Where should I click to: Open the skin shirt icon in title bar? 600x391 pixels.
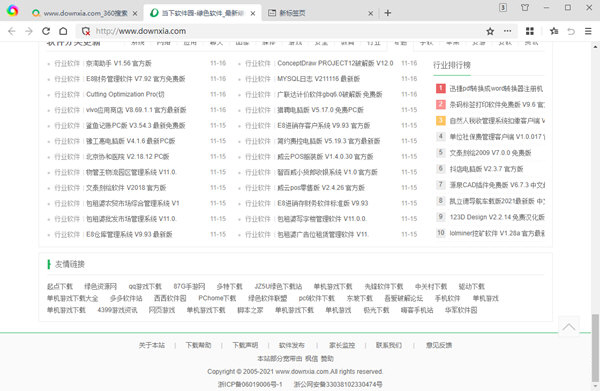coord(525,7)
